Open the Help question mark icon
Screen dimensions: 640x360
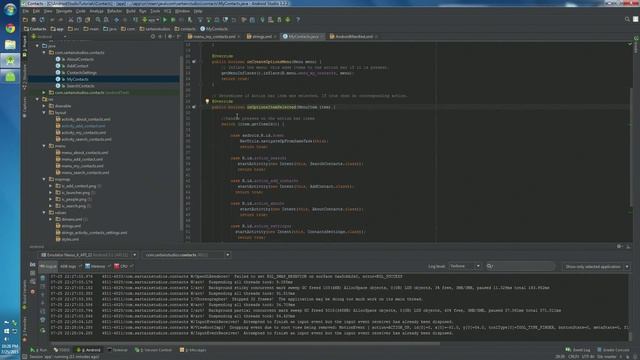point(298,20)
